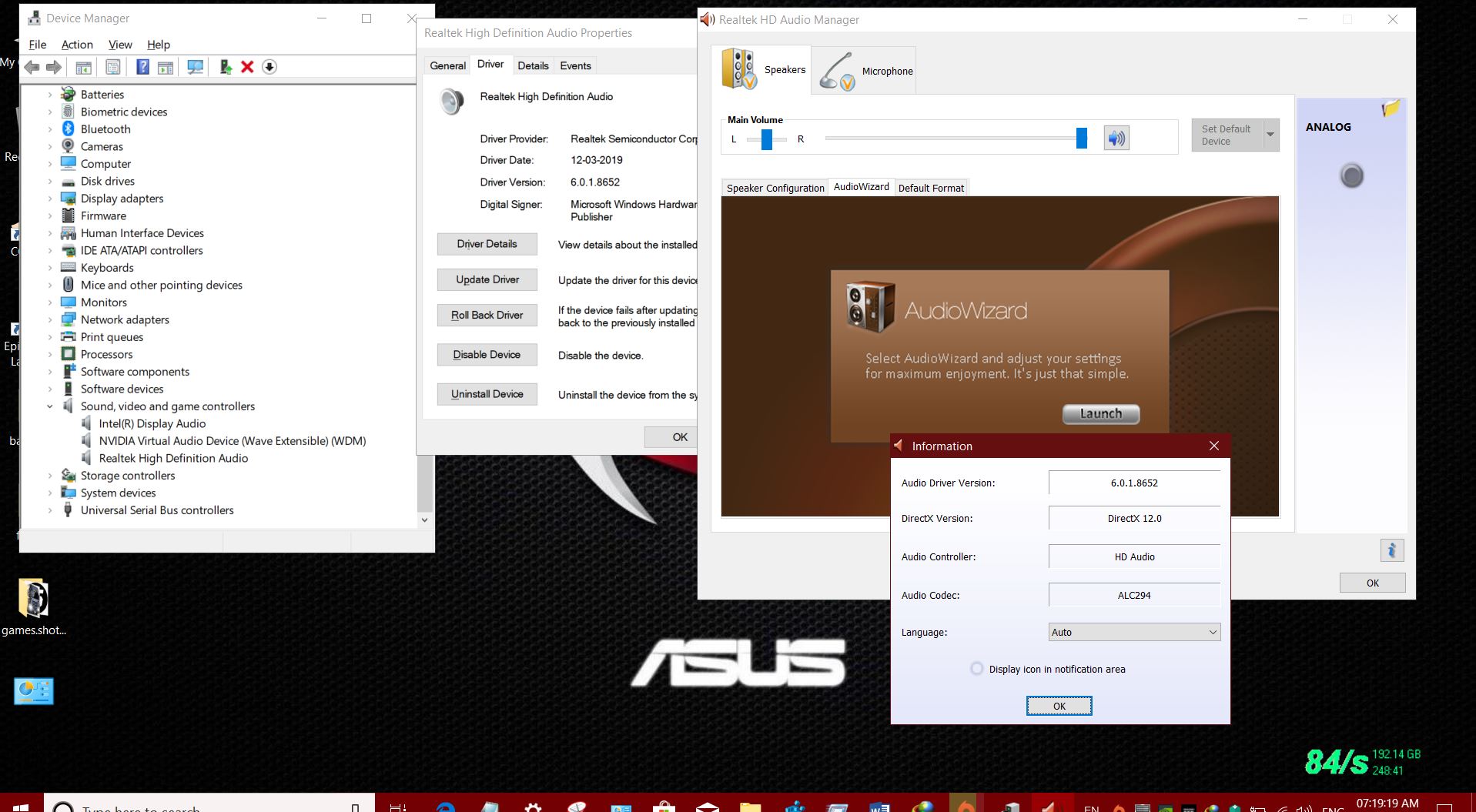Click the blue question mark help icon

142,67
